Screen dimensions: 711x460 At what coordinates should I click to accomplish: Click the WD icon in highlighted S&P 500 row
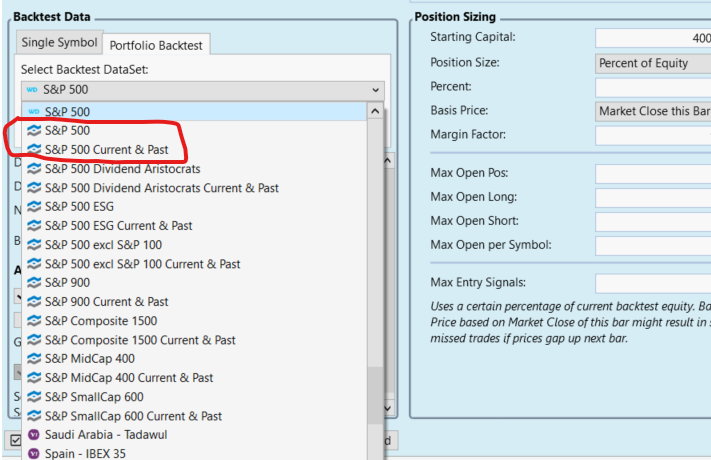click(34, 112)
